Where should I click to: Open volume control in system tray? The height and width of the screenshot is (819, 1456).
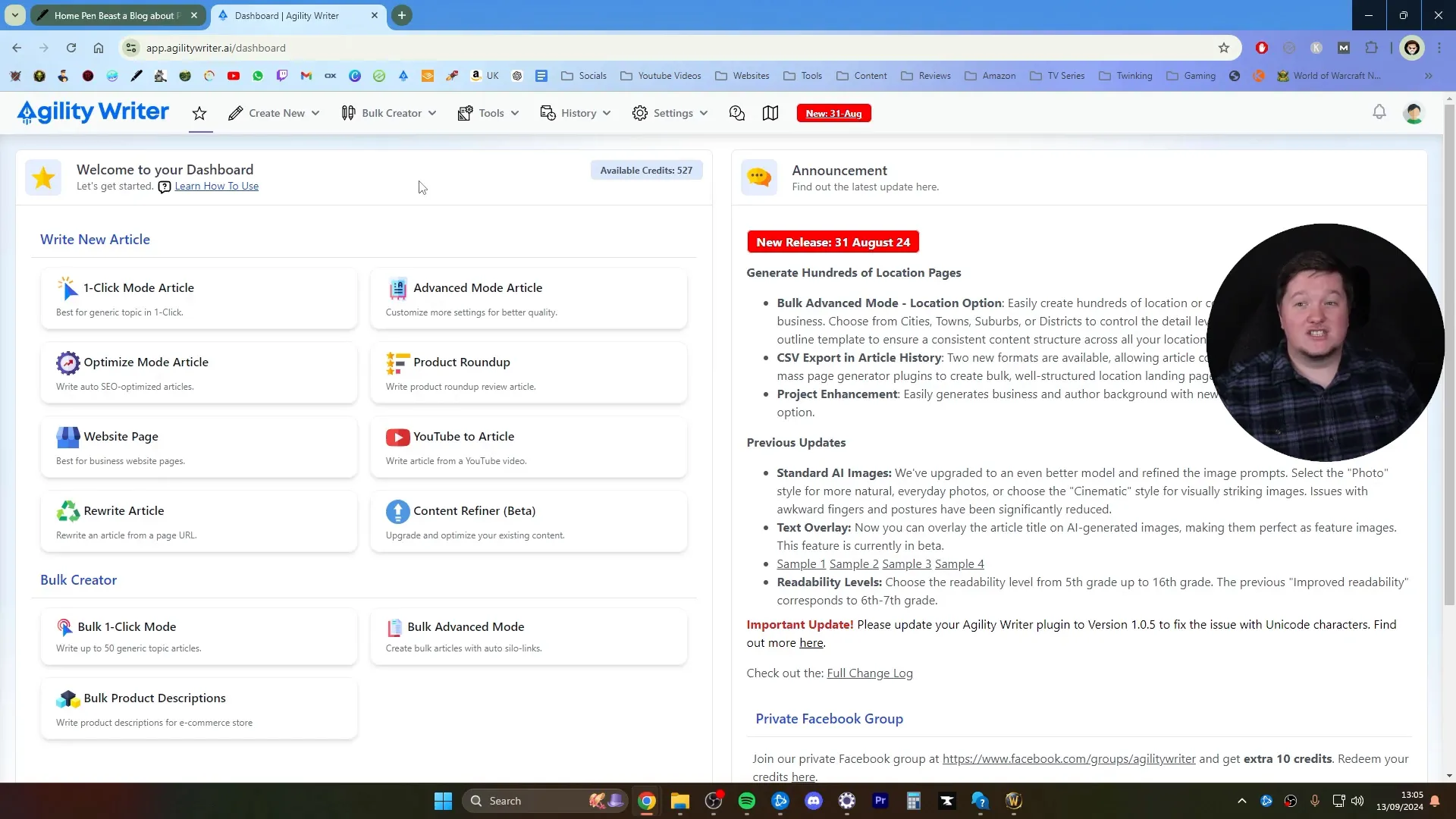[1357, 801]
